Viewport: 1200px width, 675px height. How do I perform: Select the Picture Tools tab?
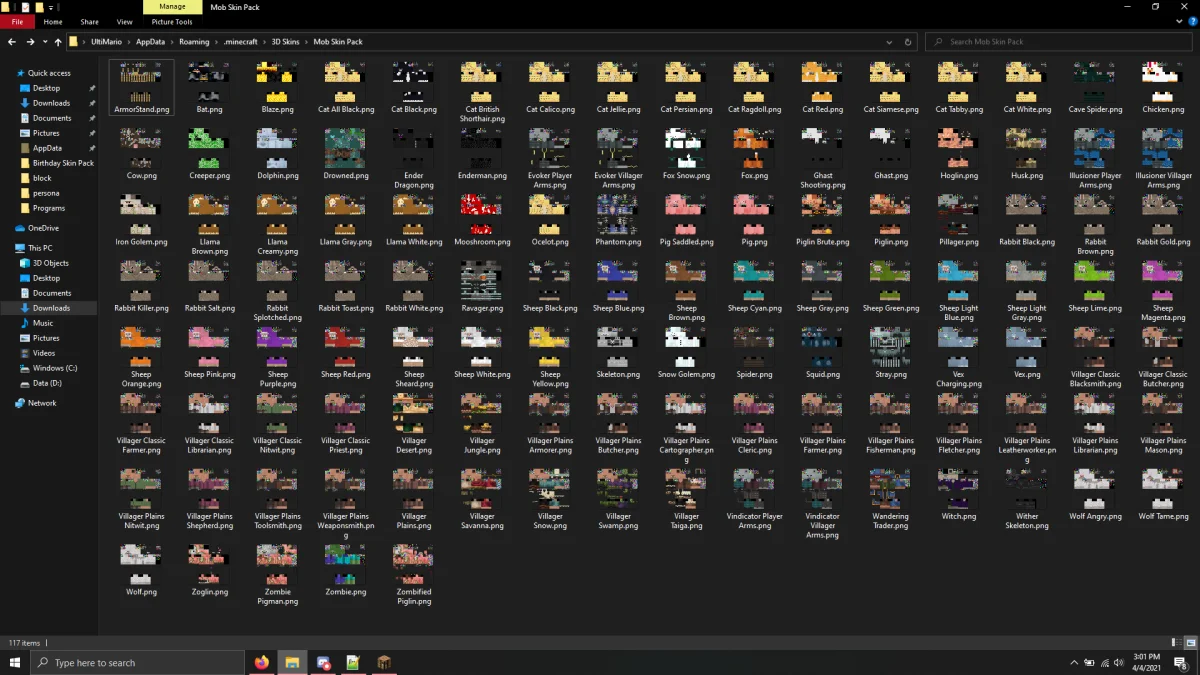coord(172,21)
